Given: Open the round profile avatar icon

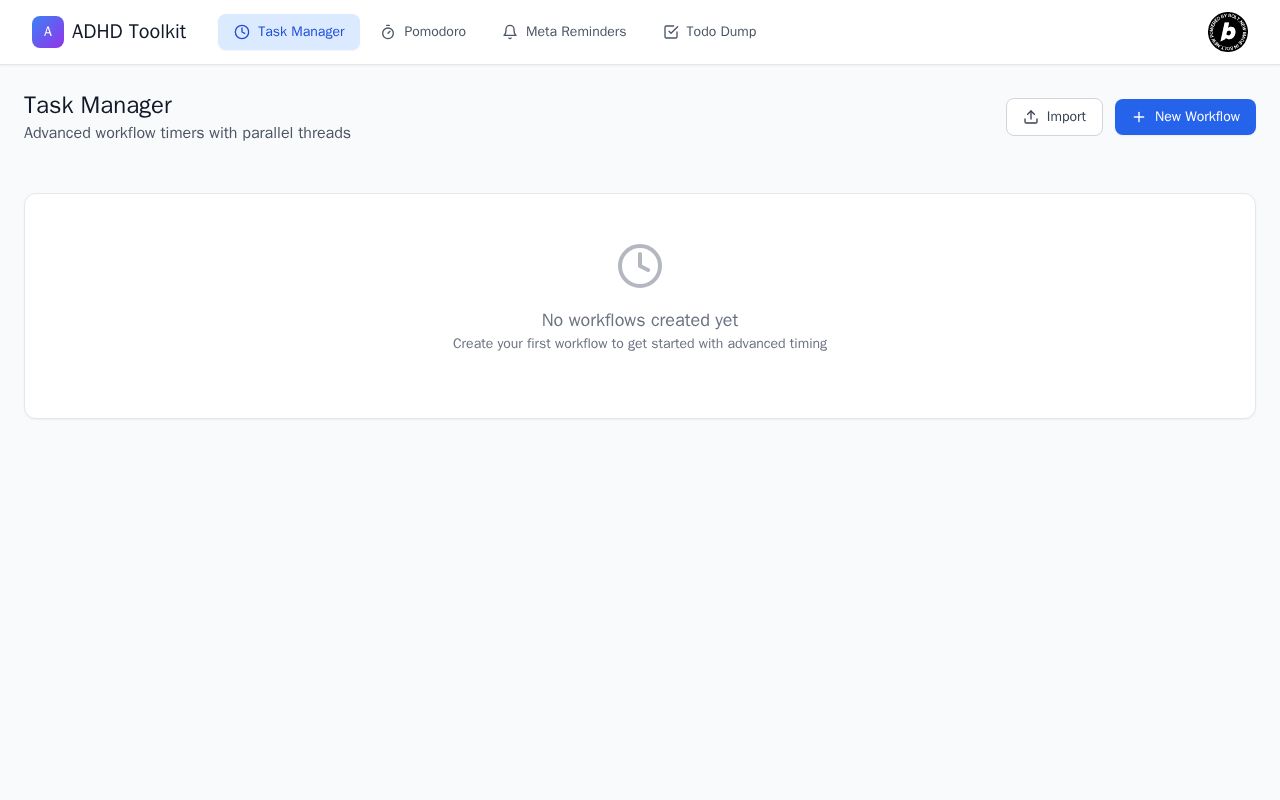Looking at the screenshot, I should coord(1228,32).
